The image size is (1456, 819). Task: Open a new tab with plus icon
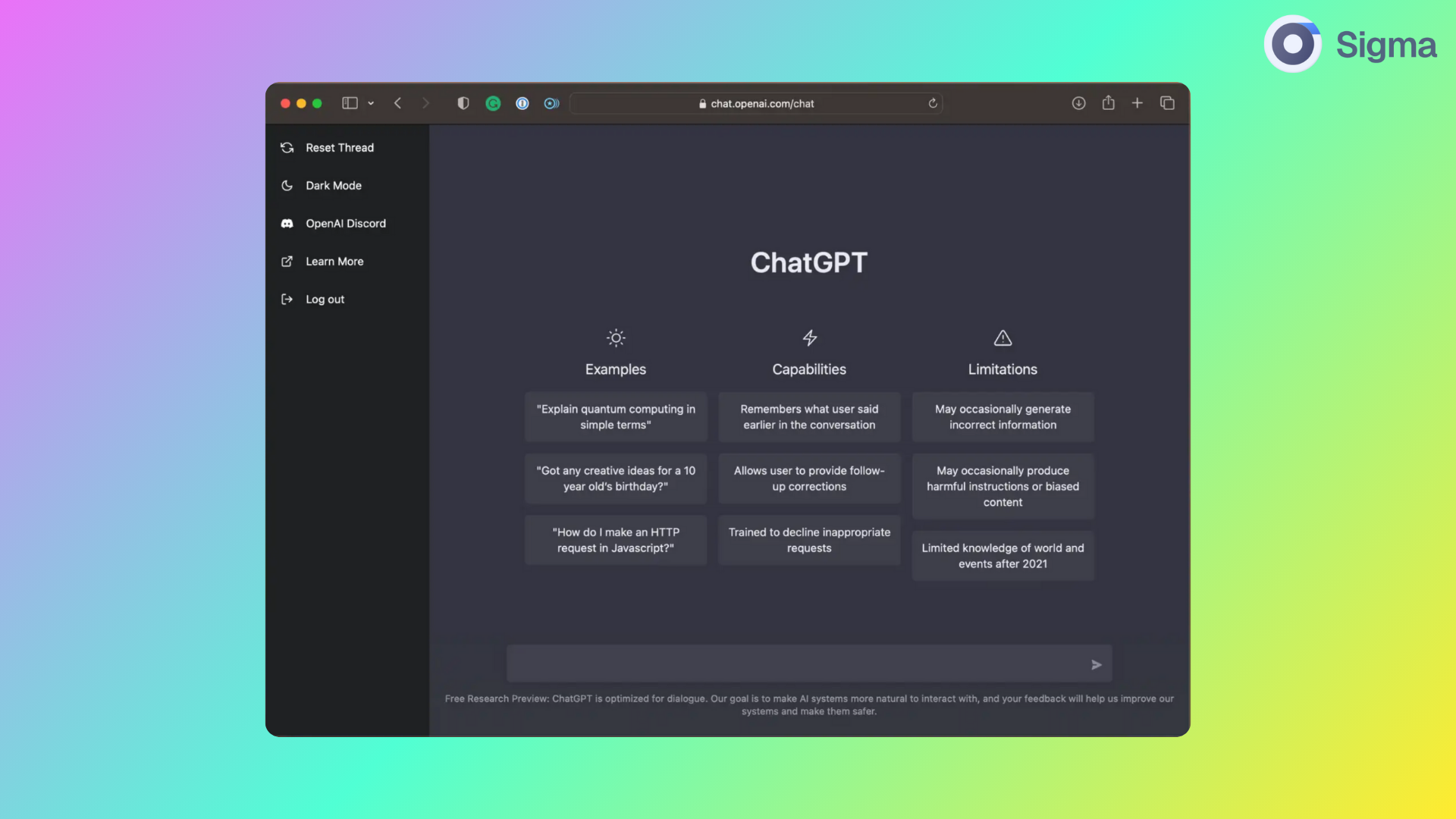coord(1137,103)
